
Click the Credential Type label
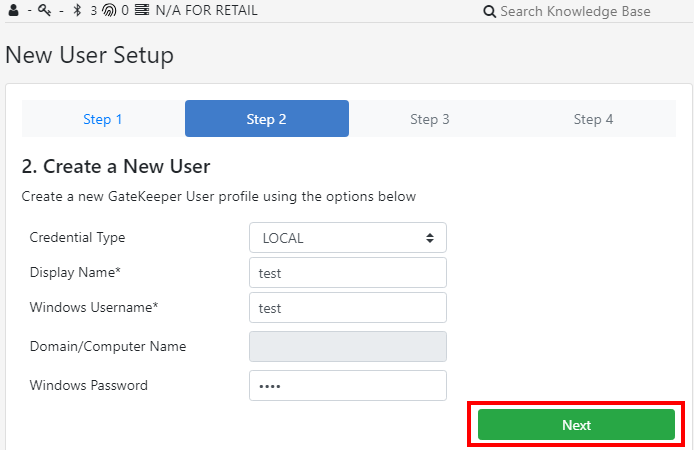78,238
